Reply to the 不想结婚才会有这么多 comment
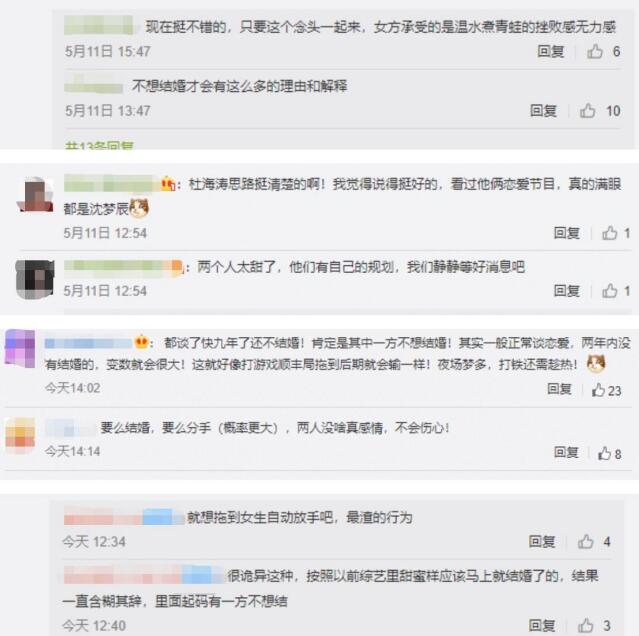Viewport: 639px width, 636px height. 543,110
